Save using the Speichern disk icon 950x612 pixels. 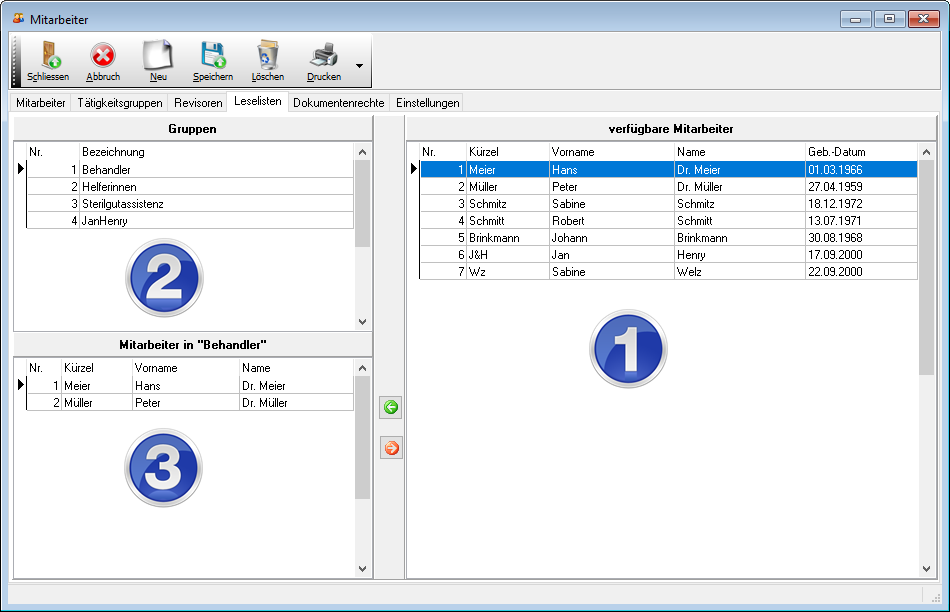(212, 55)
